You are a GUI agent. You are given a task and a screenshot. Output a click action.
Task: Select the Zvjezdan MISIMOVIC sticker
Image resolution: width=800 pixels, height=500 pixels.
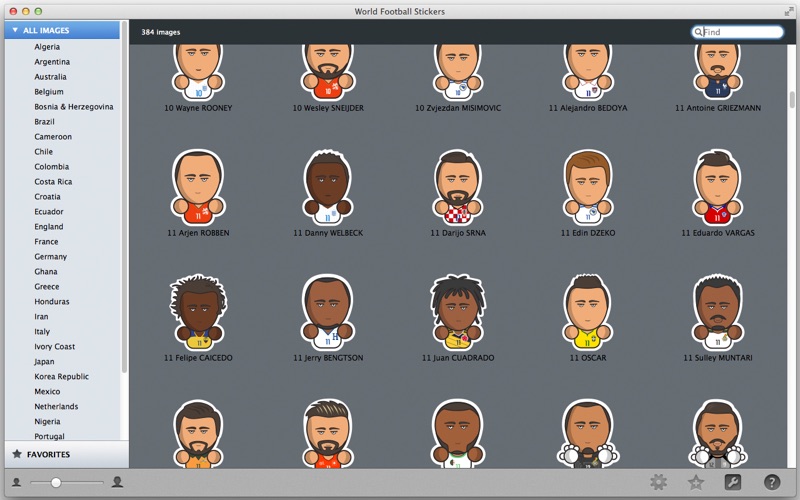pyautogui.click(x=458, y=73)
